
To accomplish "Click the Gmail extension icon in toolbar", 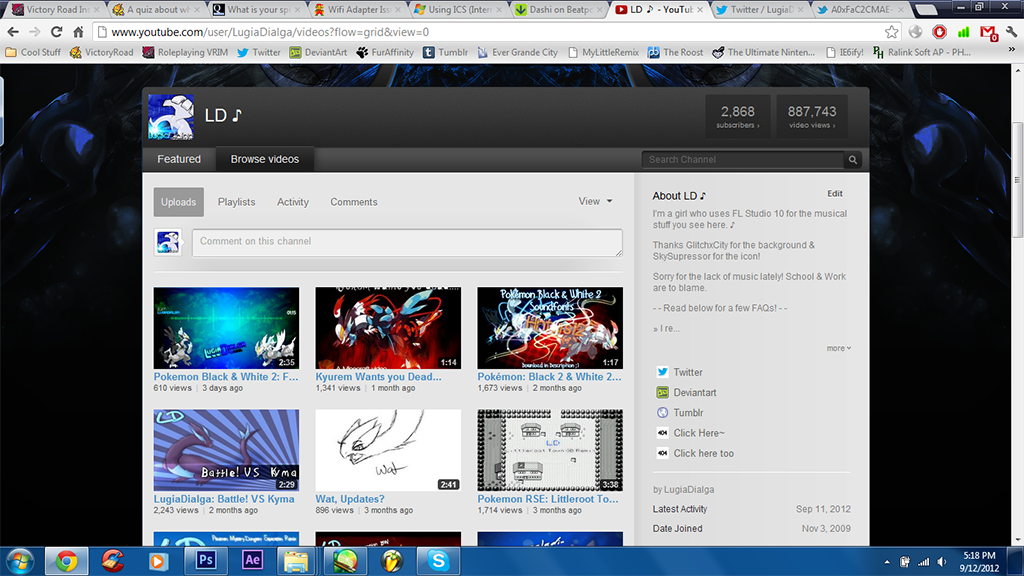I will pyautogui.click(x=987, y=32).
